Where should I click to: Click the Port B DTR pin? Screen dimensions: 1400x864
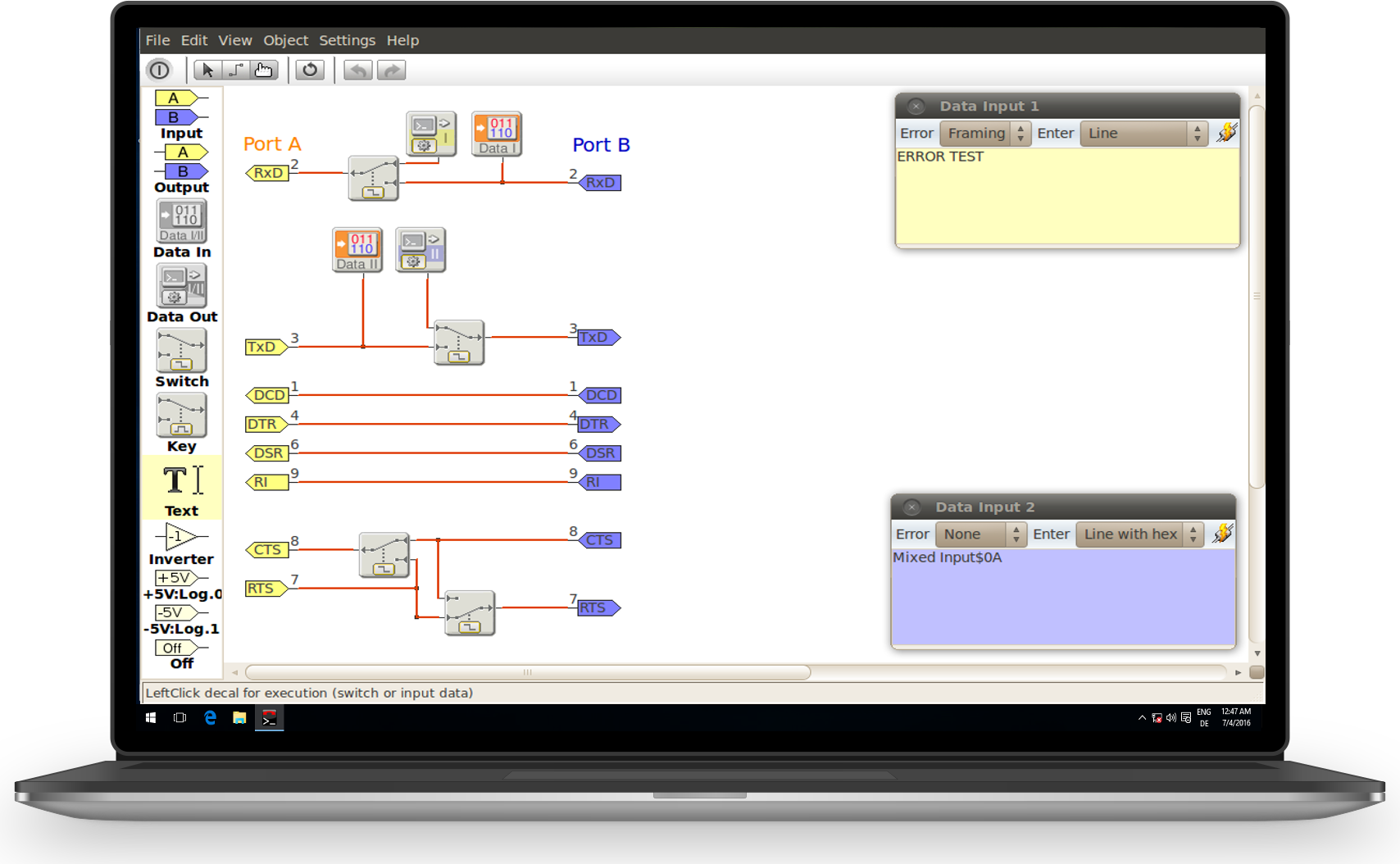coord(599,425)
